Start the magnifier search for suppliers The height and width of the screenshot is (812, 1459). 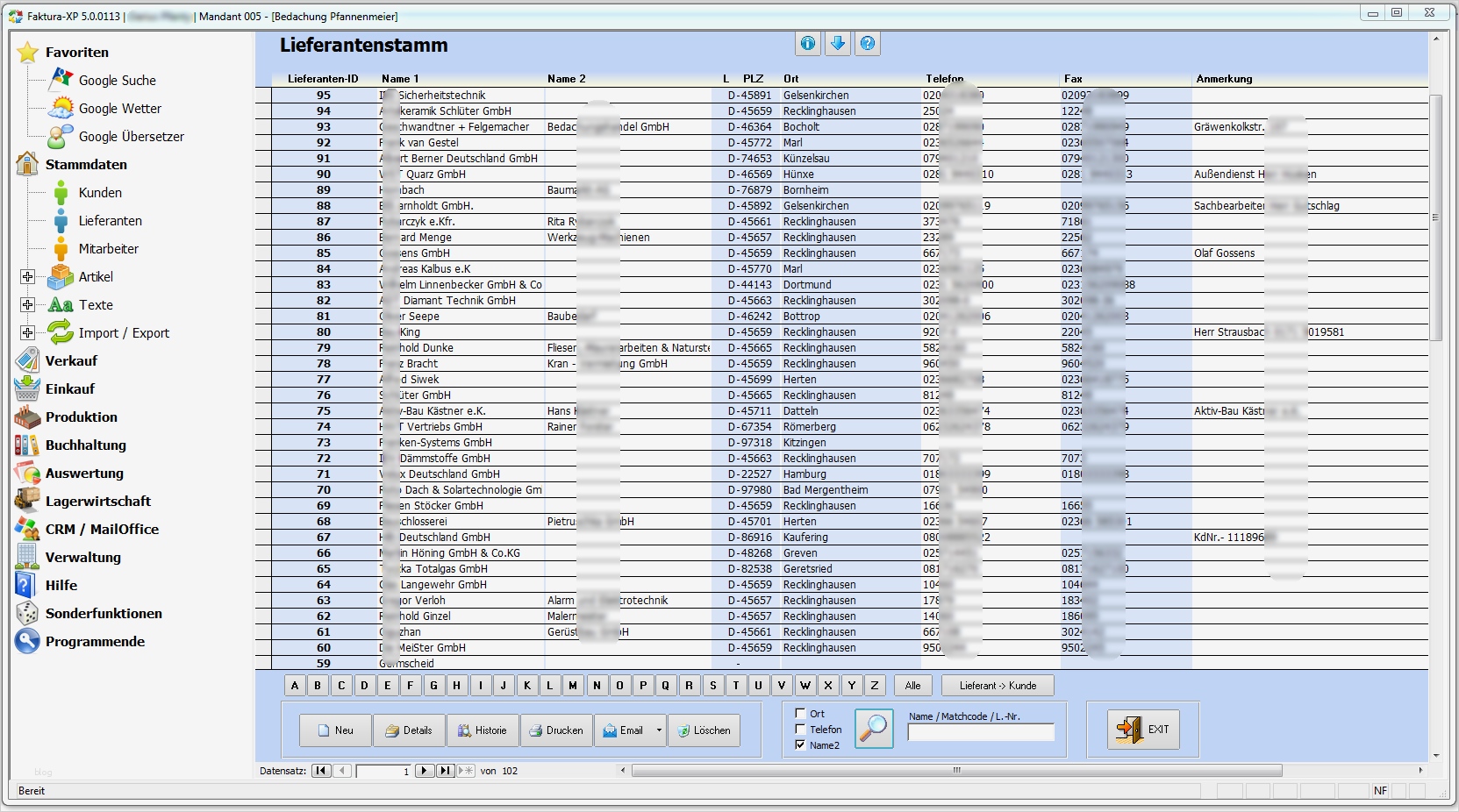pyautogui.click(x=873, y=729)
